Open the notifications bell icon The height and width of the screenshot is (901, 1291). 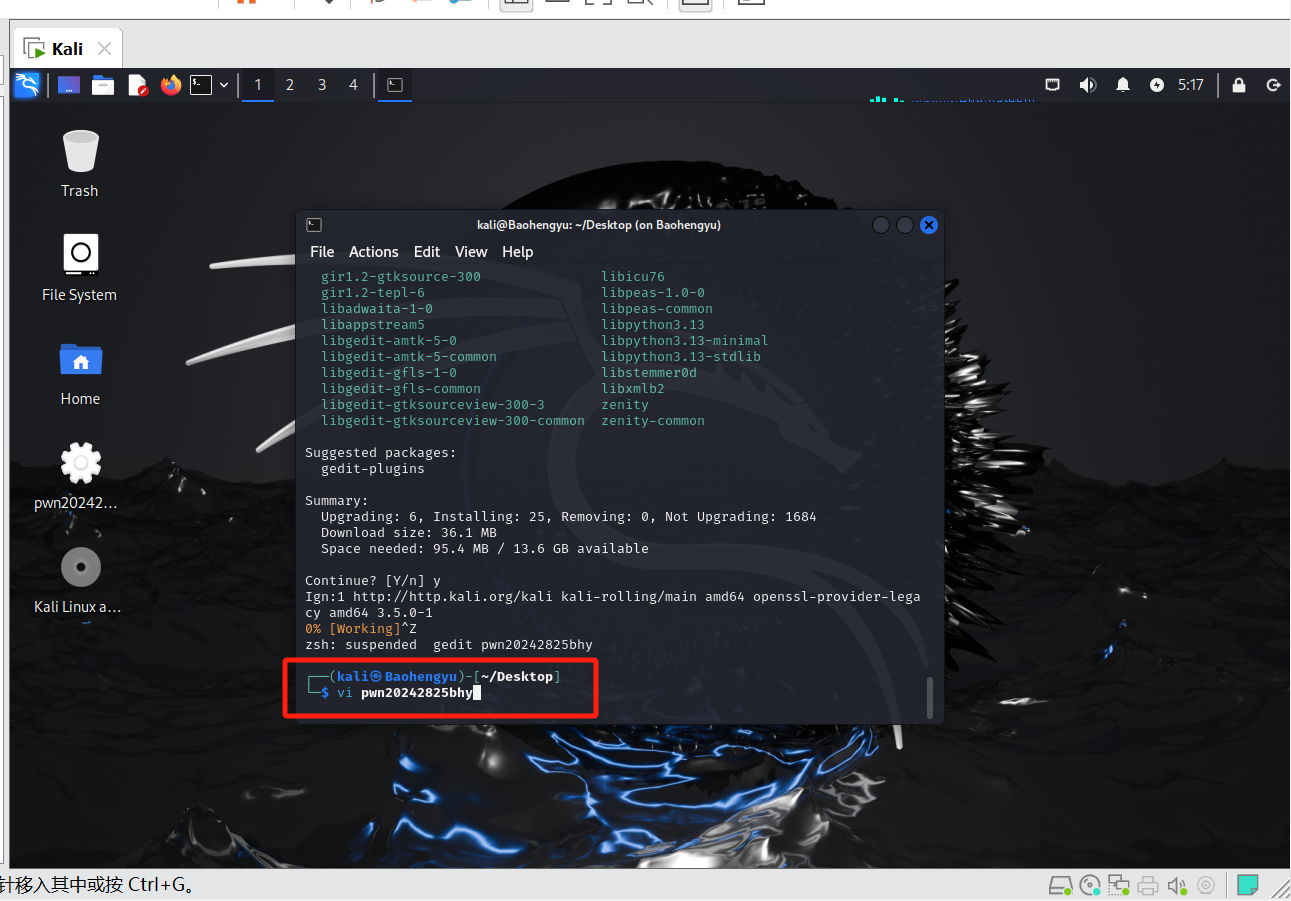(x=1123, y=85)
